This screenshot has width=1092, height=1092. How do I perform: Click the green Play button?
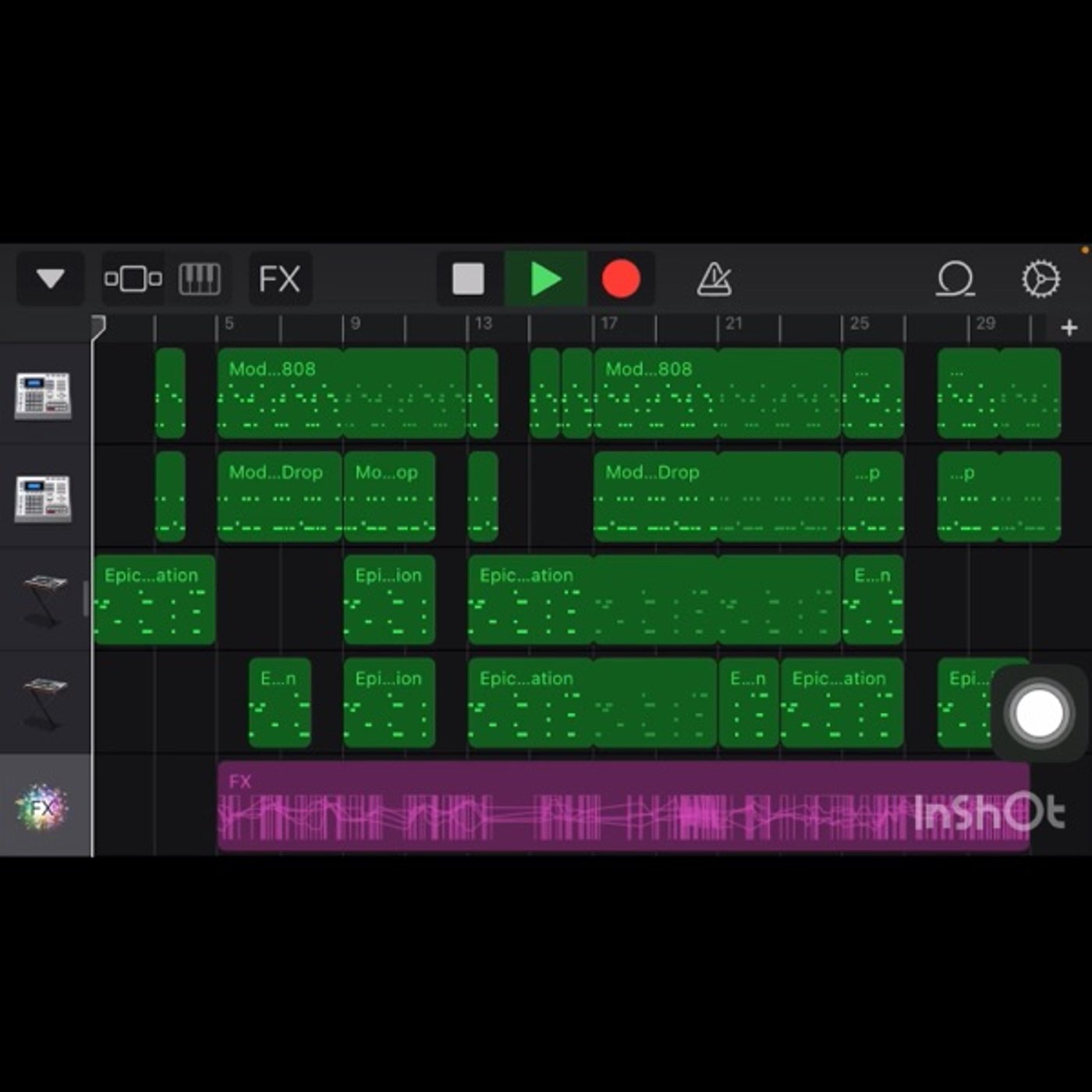(545, 278)
